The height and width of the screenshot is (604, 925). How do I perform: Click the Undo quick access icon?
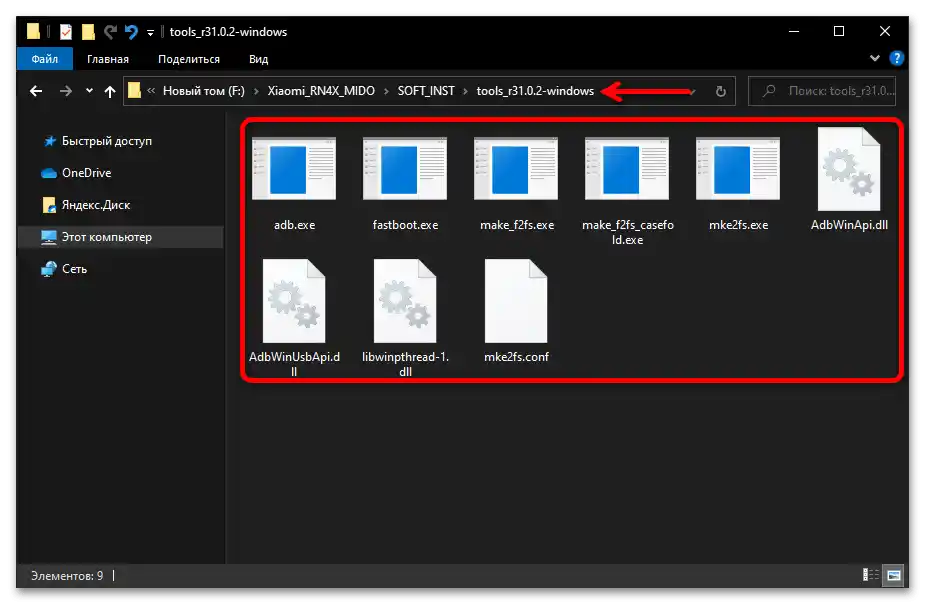[131, 32]
